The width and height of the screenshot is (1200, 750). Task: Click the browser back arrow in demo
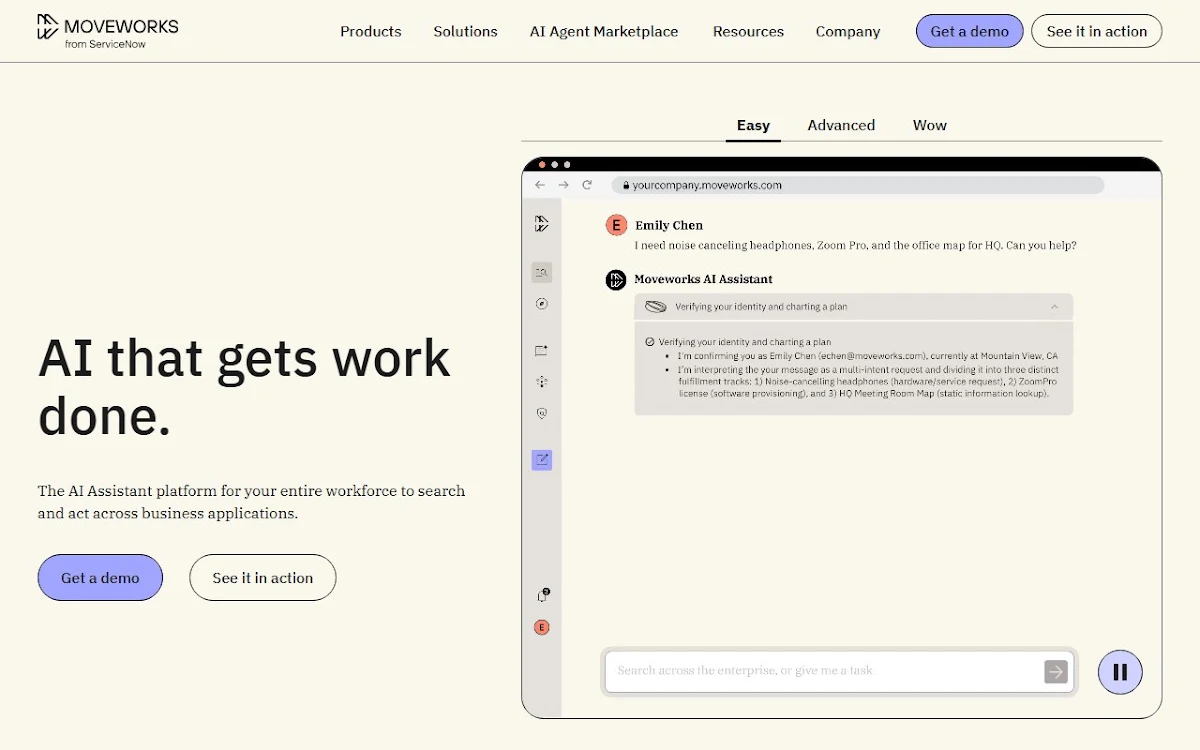[540, 185]
